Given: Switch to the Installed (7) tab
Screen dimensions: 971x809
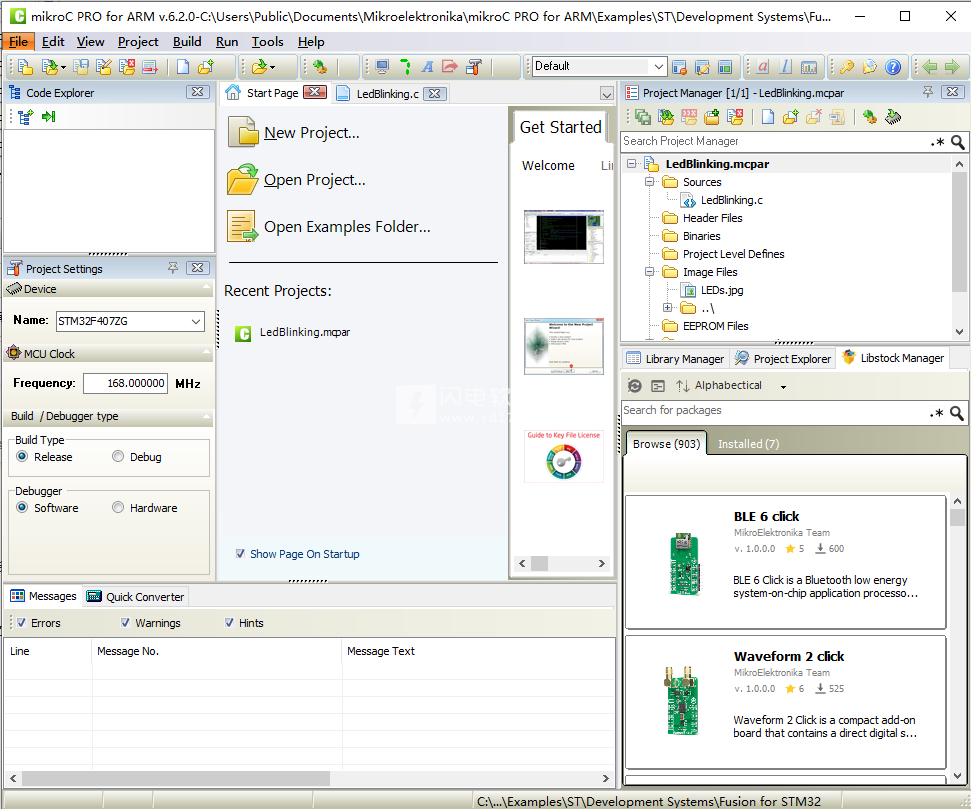Looking at the screenshot, I should (748, 444).
